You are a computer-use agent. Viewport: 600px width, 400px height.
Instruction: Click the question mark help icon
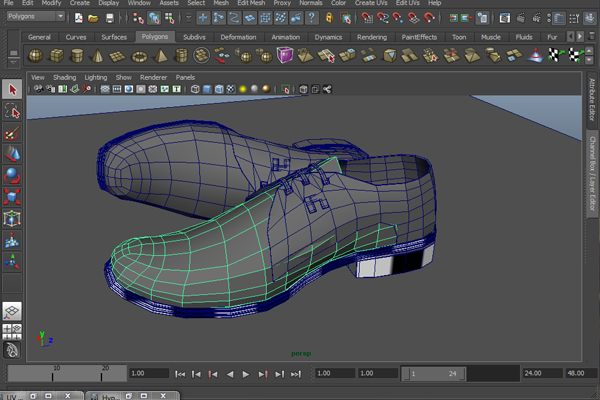pos(312,18)
